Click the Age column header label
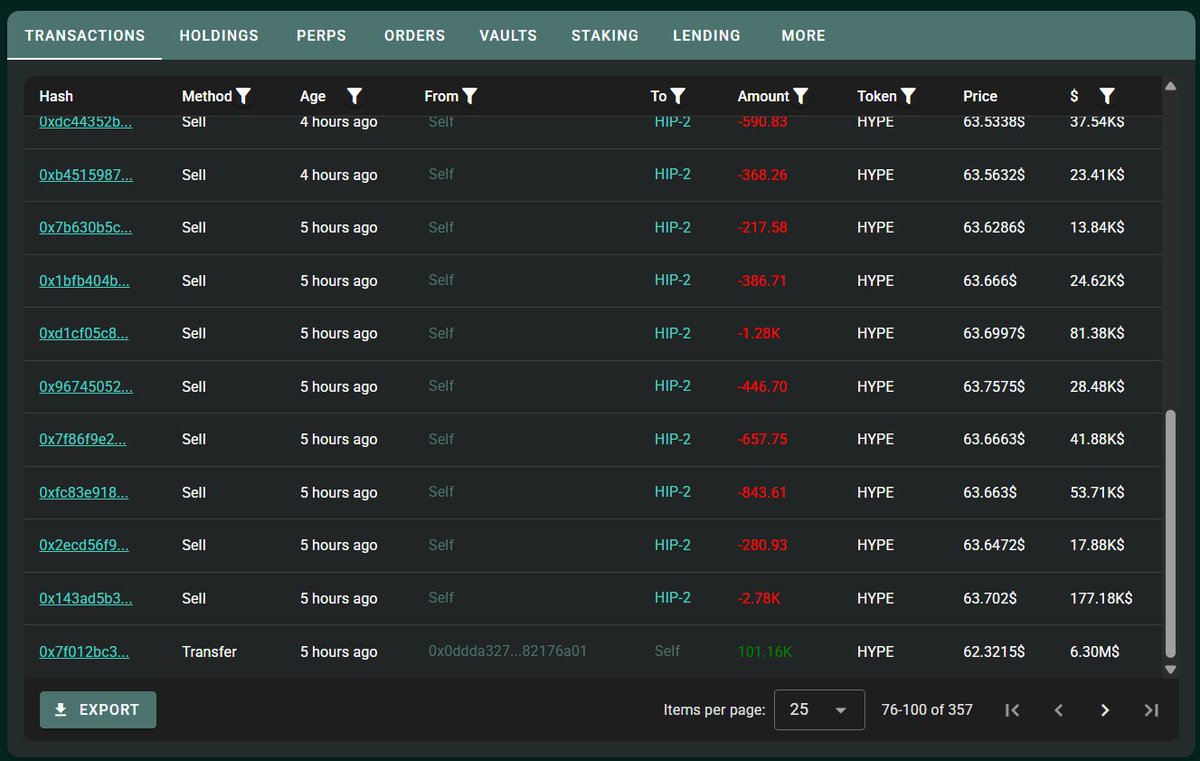The image size is (1200, 761). 313,96
